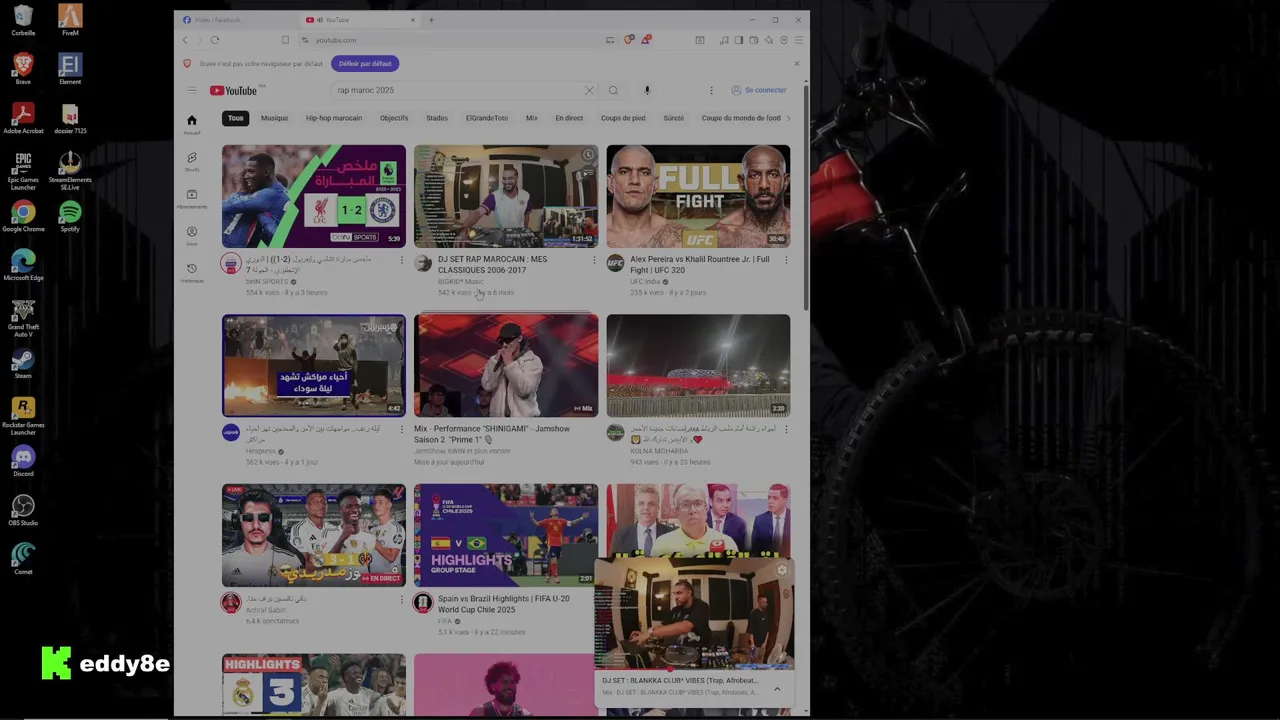Open the Element desktop shortcut

tap(70, 70)
